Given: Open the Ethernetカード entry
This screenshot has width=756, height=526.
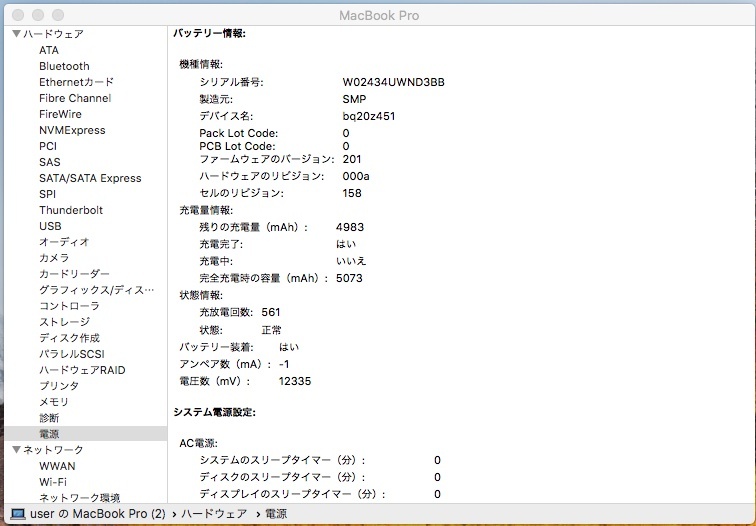Looking at the screenshot, I should click(76, 82).
